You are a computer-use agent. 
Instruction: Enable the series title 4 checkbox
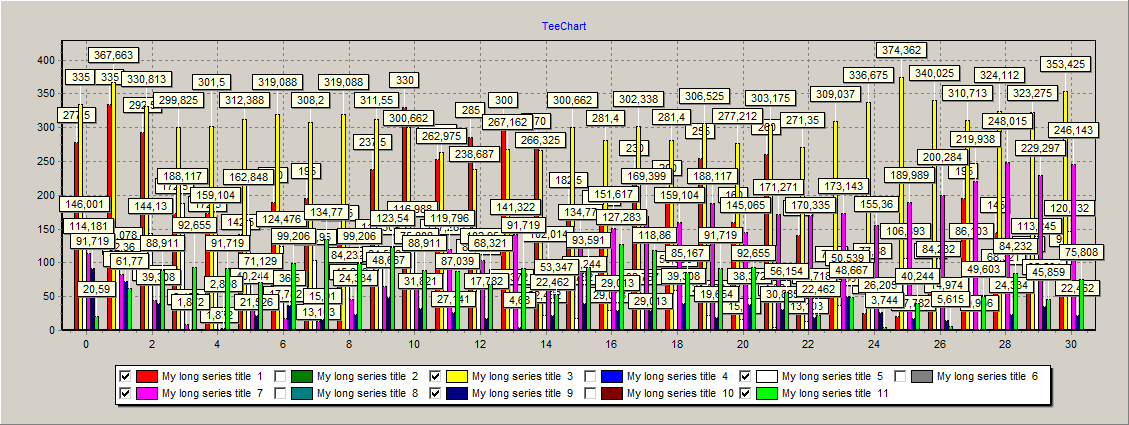pyautogui.click(x=590, y=376)
